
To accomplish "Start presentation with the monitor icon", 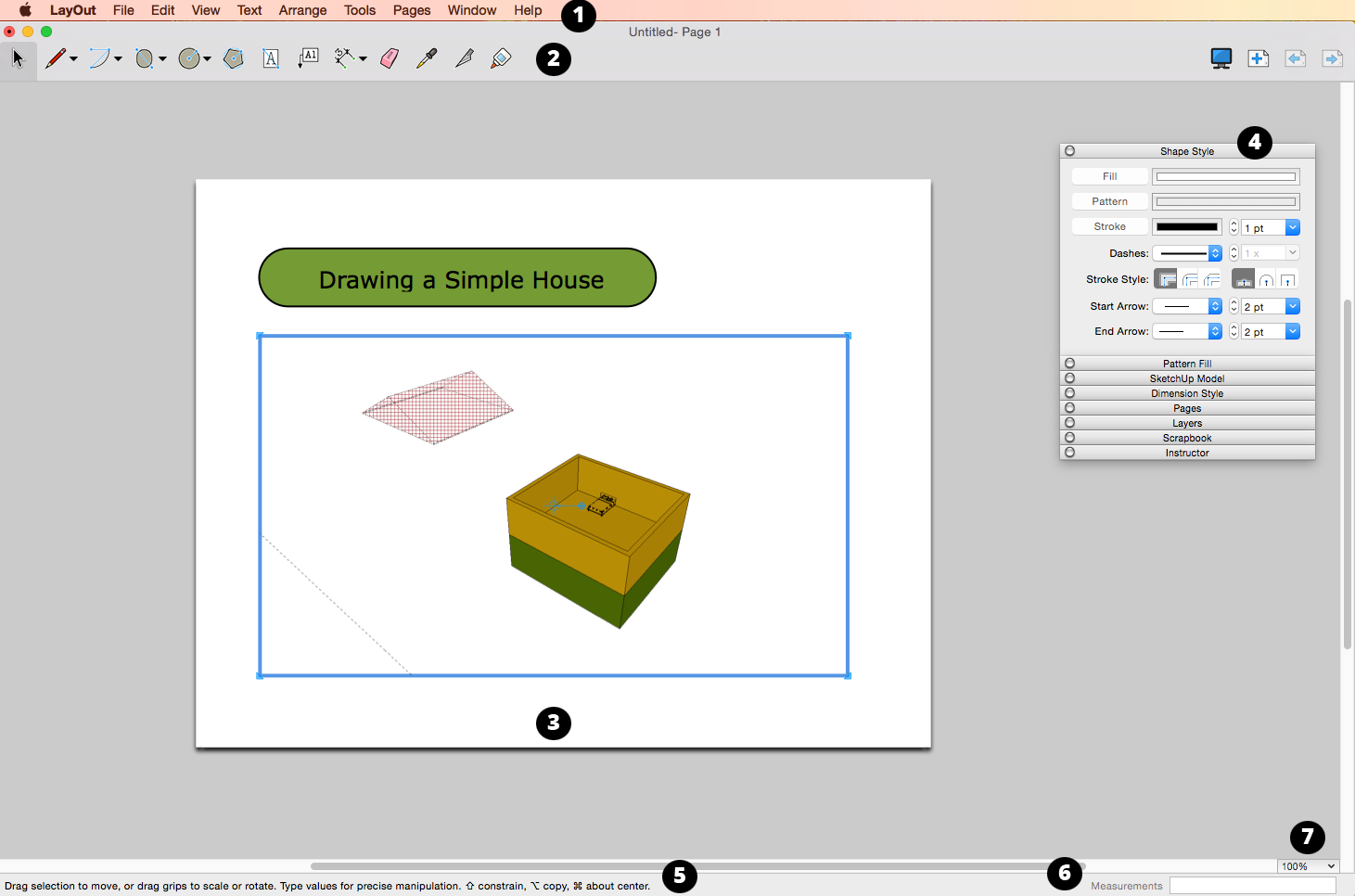I will 1221,58.
